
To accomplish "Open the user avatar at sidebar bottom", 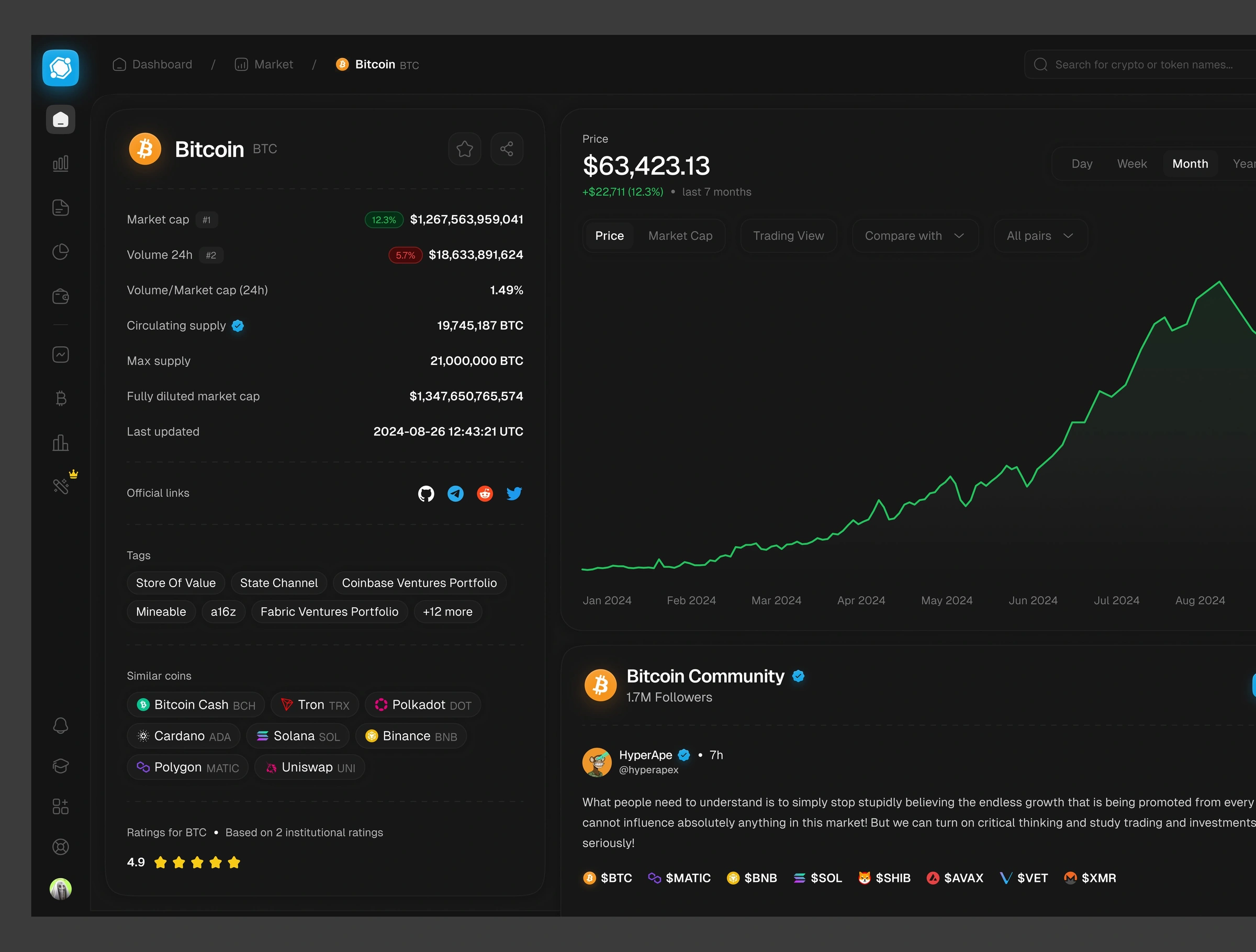I will [60, 889].
